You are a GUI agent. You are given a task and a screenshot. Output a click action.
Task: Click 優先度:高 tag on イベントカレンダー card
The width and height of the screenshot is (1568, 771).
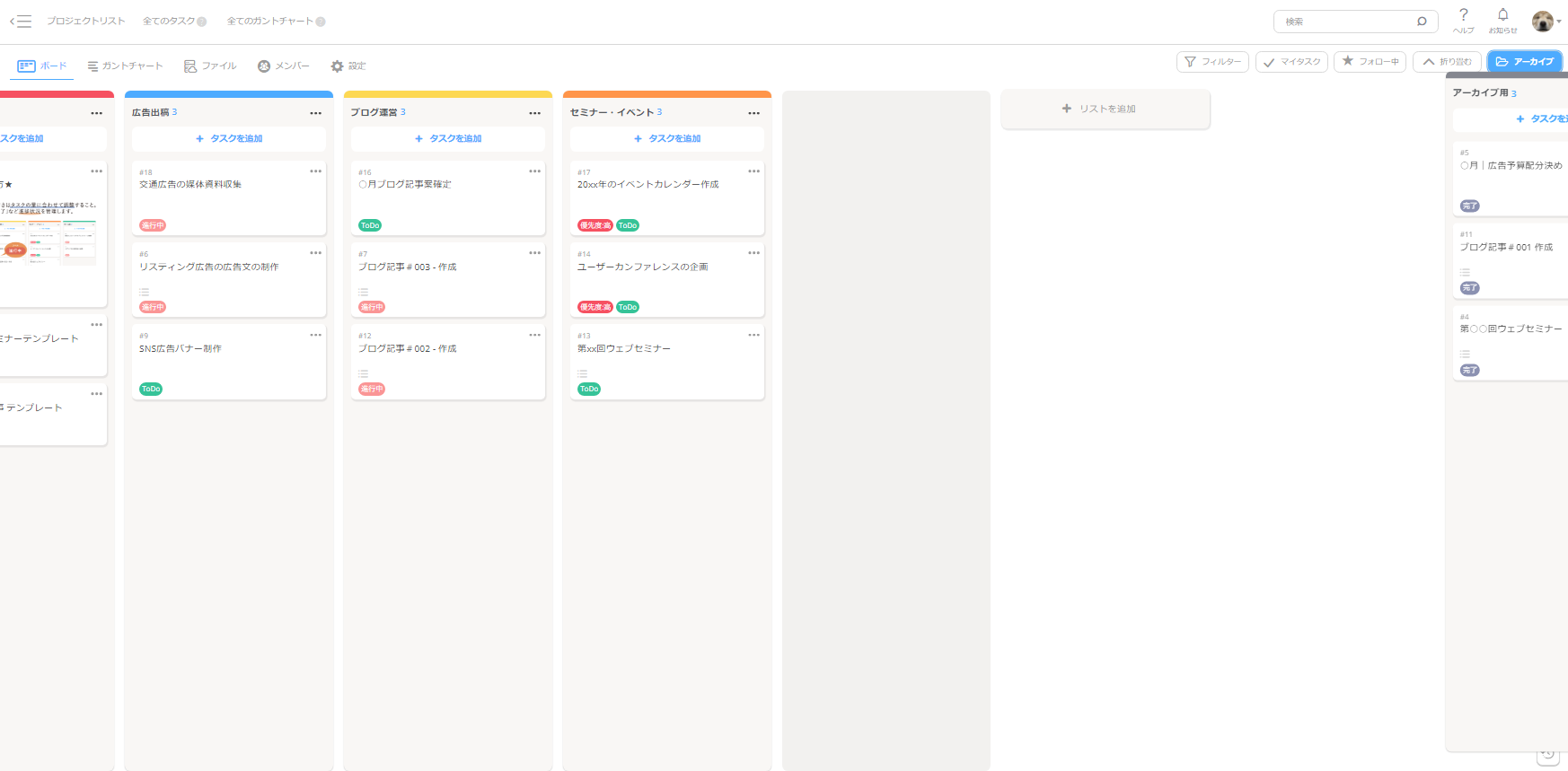(x=595, y=225)
